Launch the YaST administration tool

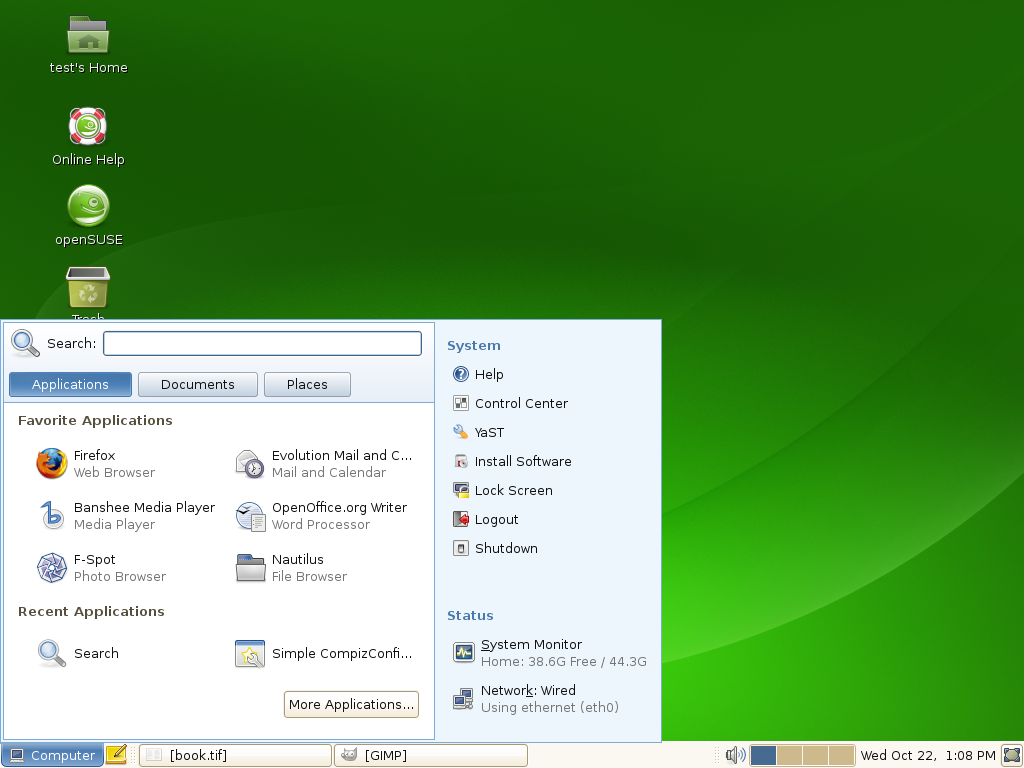[488, 432]
